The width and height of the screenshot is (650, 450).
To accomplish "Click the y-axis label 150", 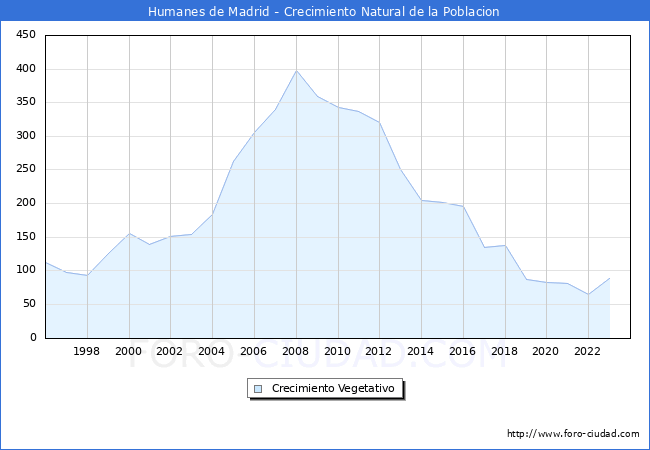I will (26, 237).
